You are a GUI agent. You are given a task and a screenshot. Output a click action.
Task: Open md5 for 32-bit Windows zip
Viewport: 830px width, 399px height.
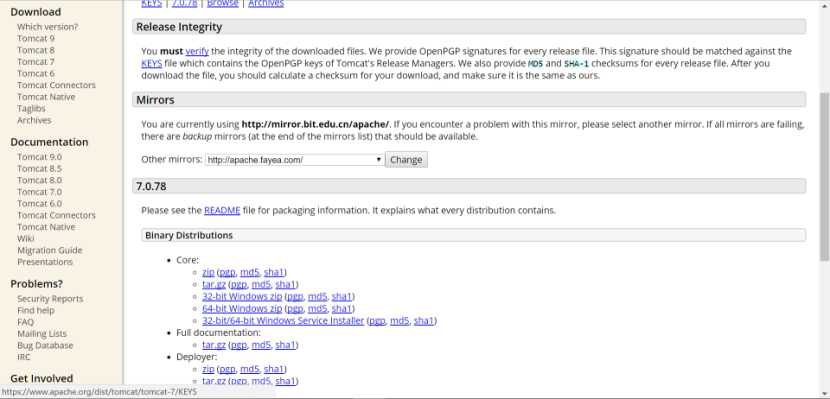(x=318, y=296)
